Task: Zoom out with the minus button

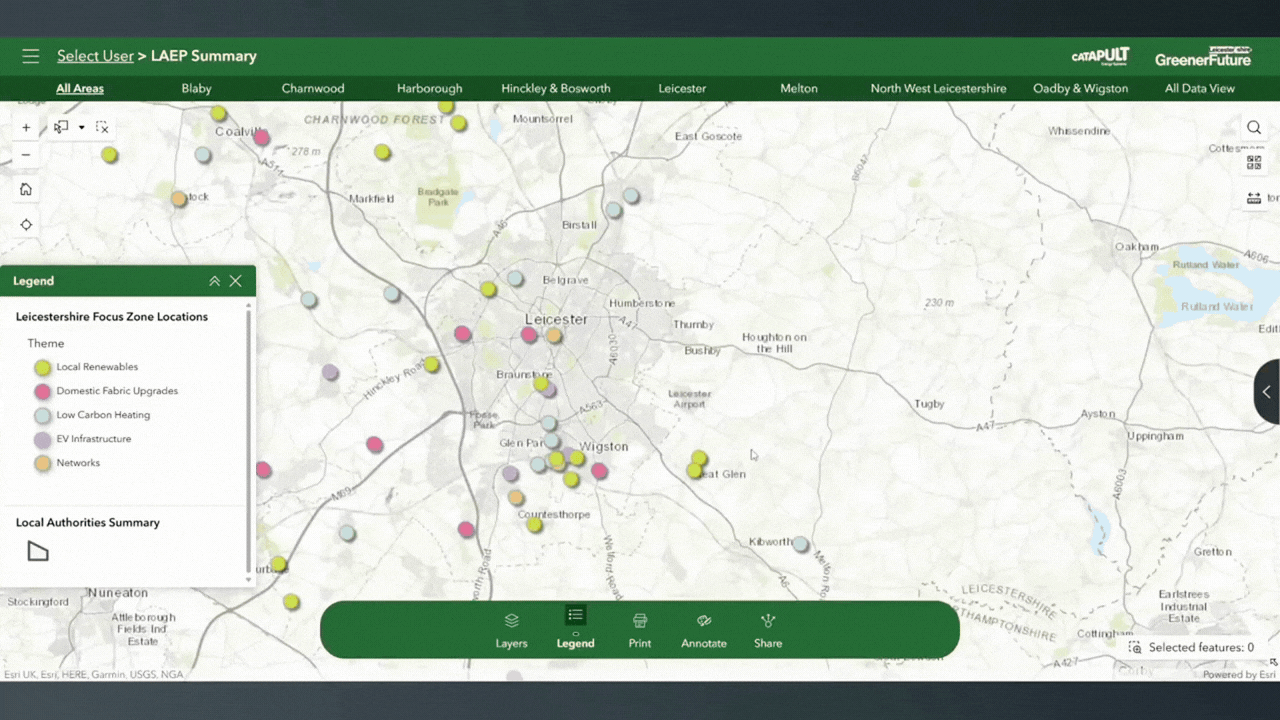Action: coord(26,154)
